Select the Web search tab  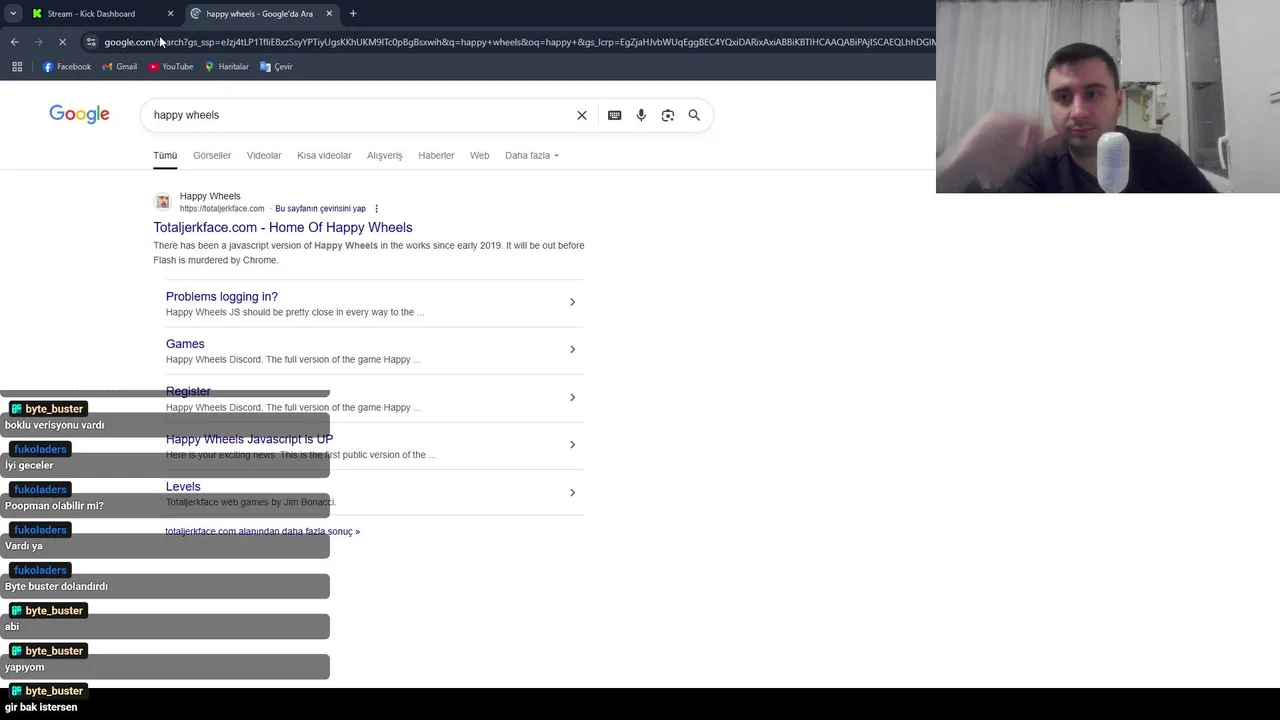click(480, 156)
